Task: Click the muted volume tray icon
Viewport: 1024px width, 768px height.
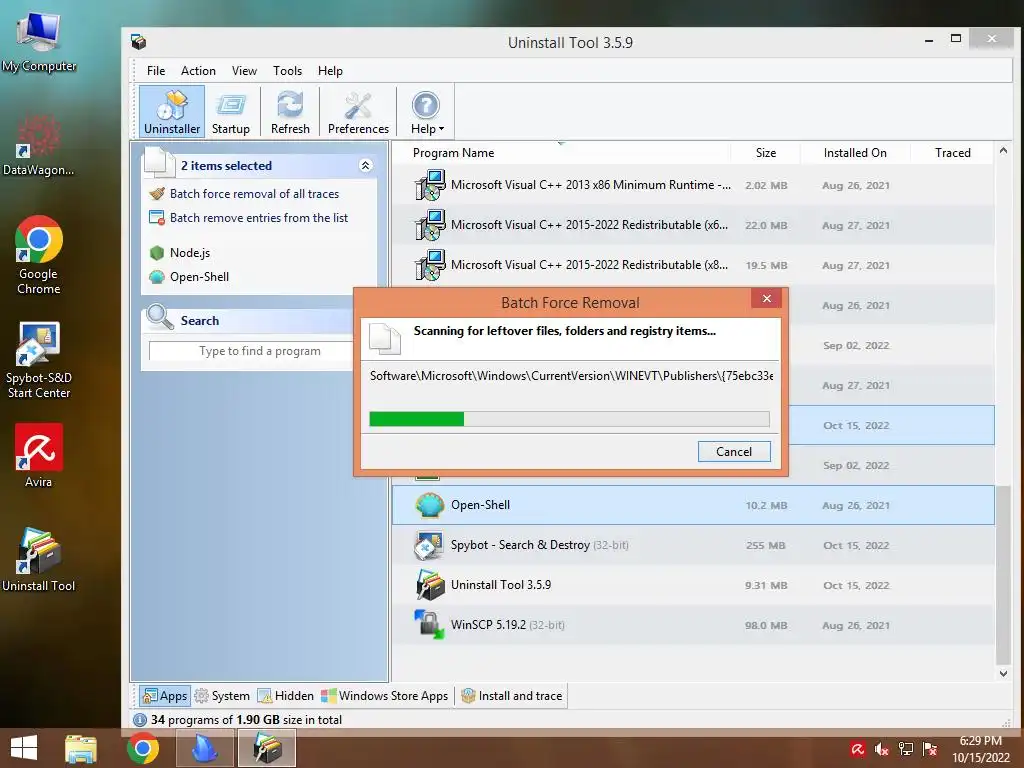Action: (882, 749)
